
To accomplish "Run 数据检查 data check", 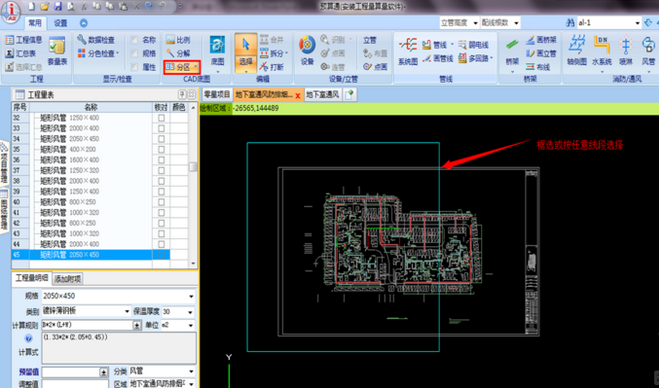I will (96, 40).
